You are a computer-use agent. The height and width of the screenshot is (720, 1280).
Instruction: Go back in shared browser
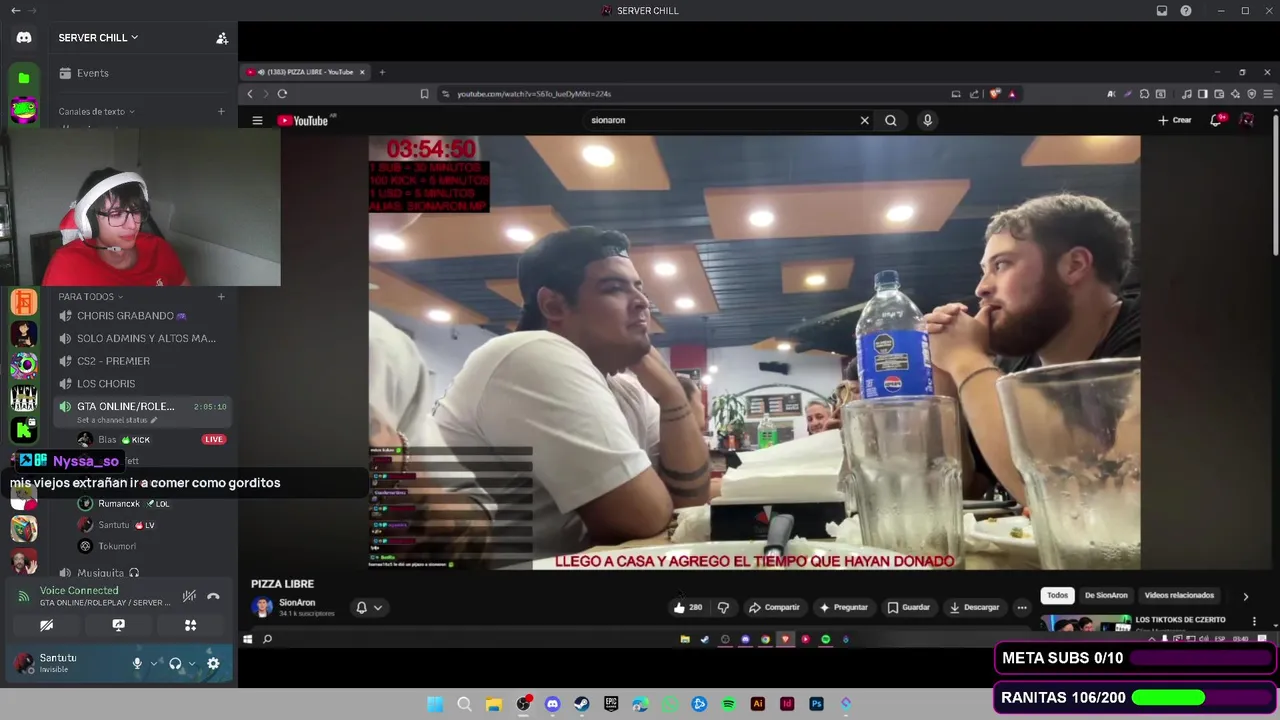[250, 94]
